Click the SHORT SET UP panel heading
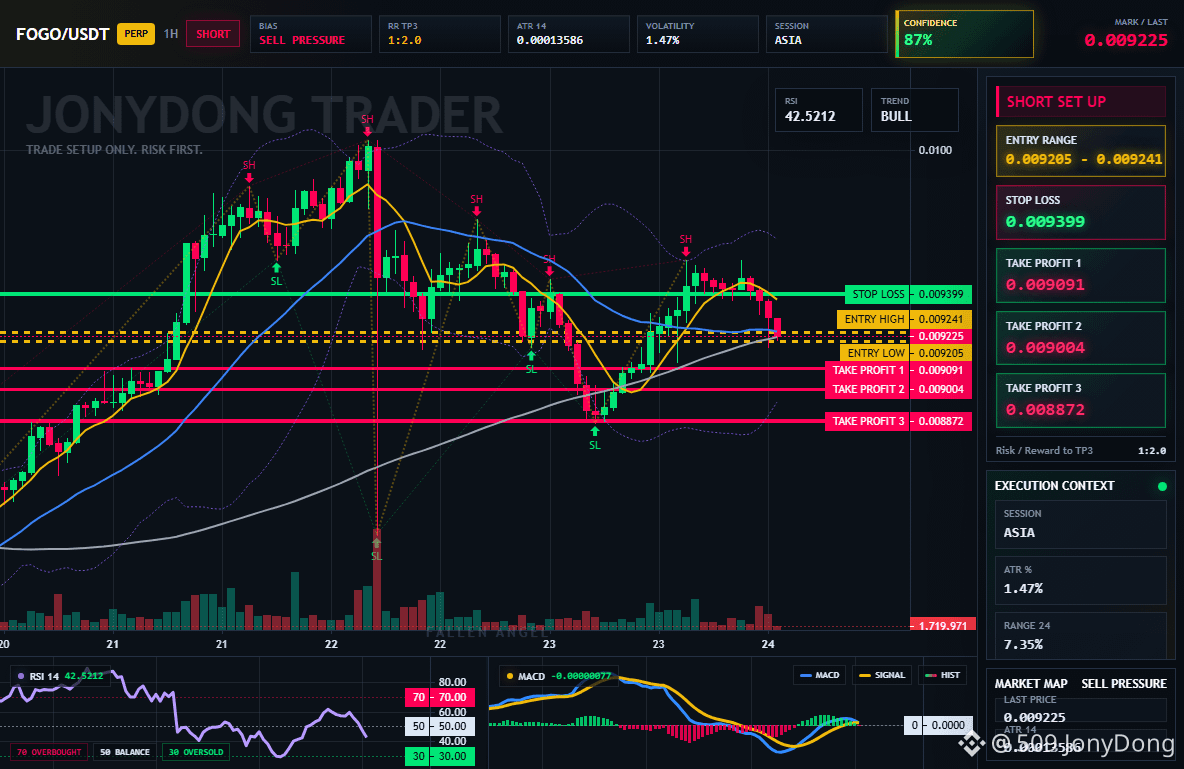 (x=1081, y=102)
